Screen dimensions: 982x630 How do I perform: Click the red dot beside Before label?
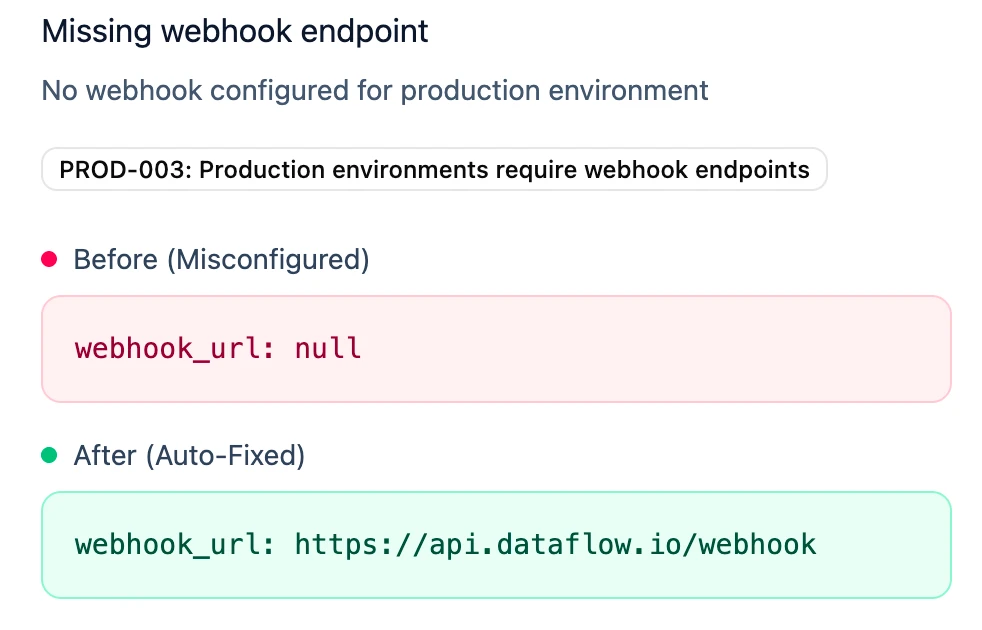[x=49, y=260]
